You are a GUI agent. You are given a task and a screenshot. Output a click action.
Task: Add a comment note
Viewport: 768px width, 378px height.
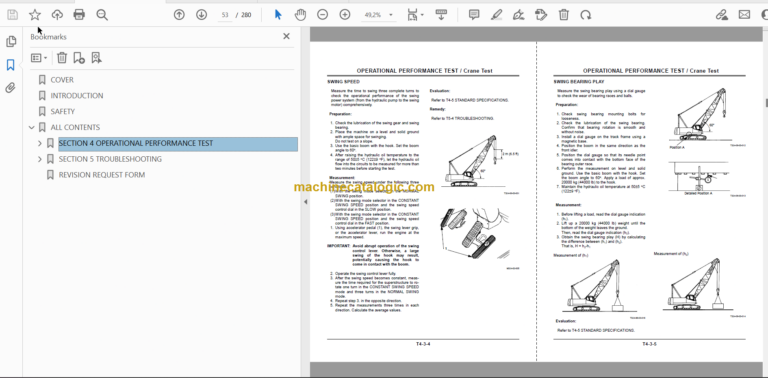[474, 15]
